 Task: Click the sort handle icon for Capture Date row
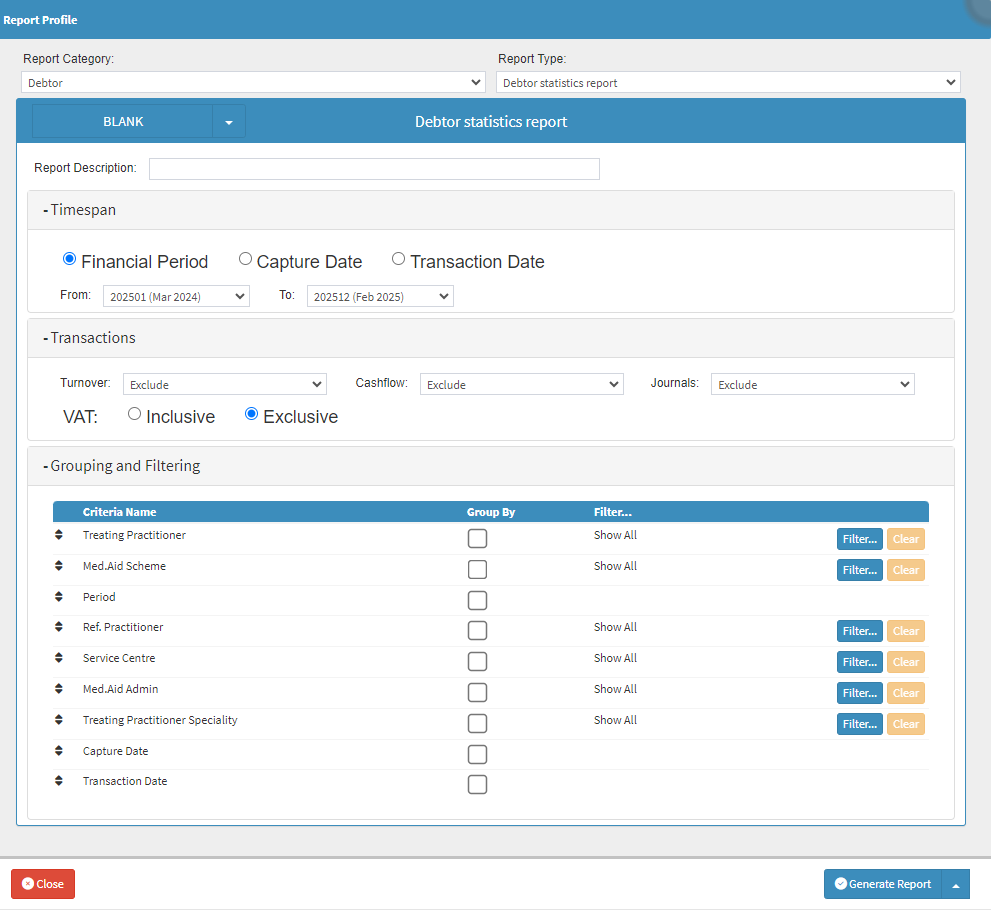click(x=59, y=752)
